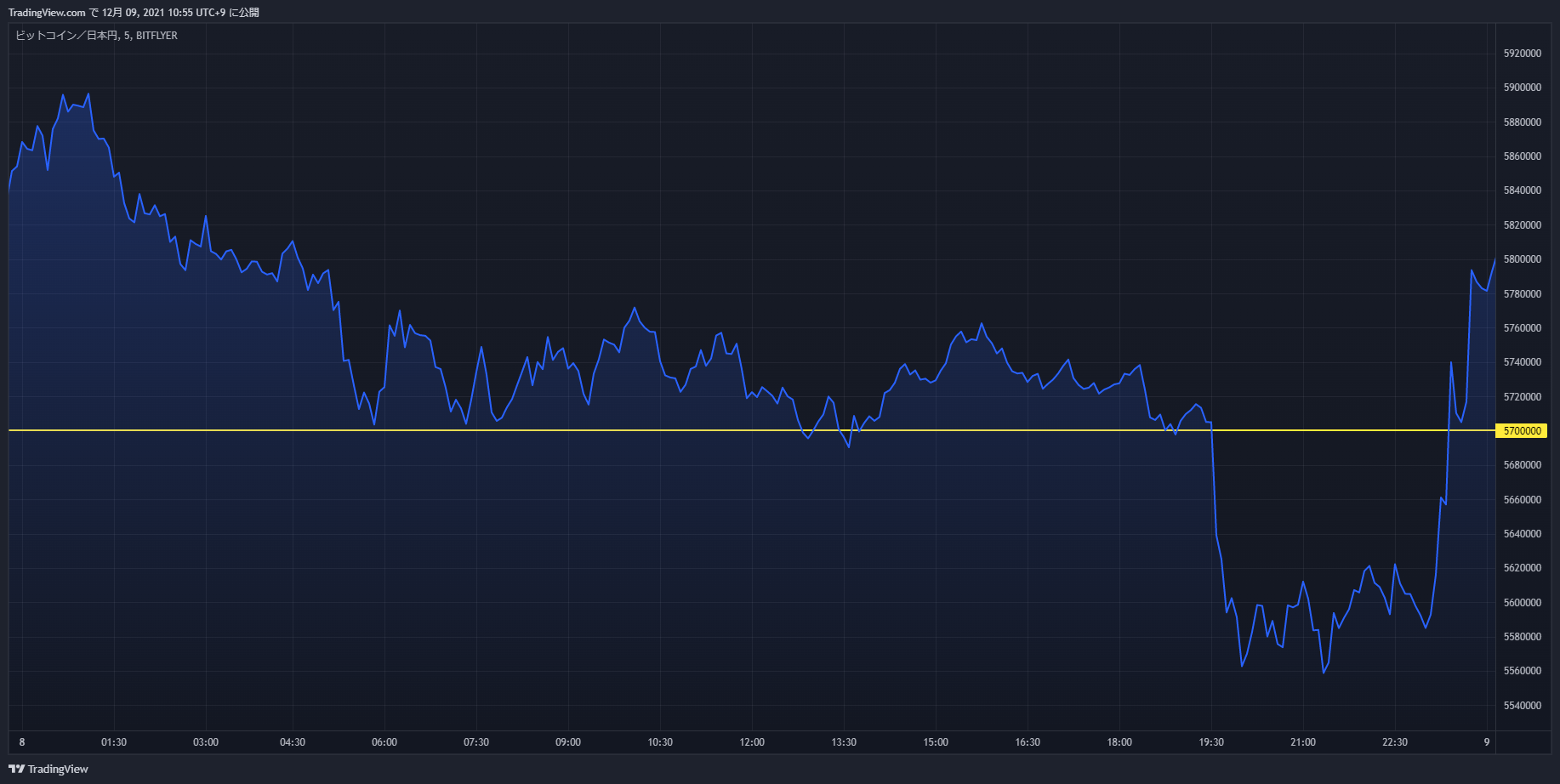The height and width of the screenshot is (784, 1560).
Task: Click the 5820000 price axis label
Action: 1523,225
